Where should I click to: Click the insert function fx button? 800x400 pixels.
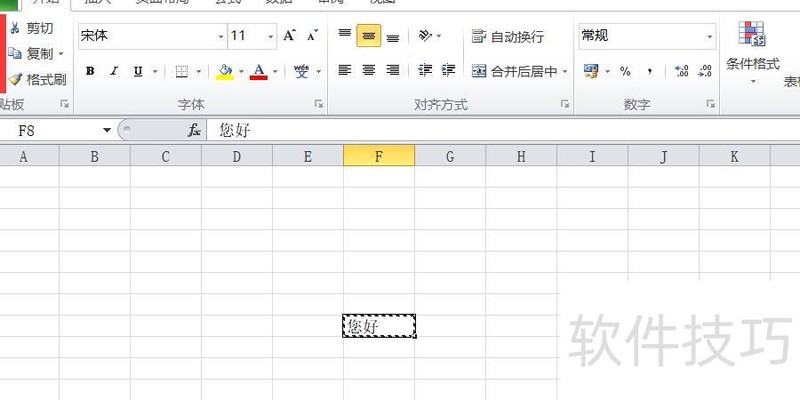click(x=194, y=131)
